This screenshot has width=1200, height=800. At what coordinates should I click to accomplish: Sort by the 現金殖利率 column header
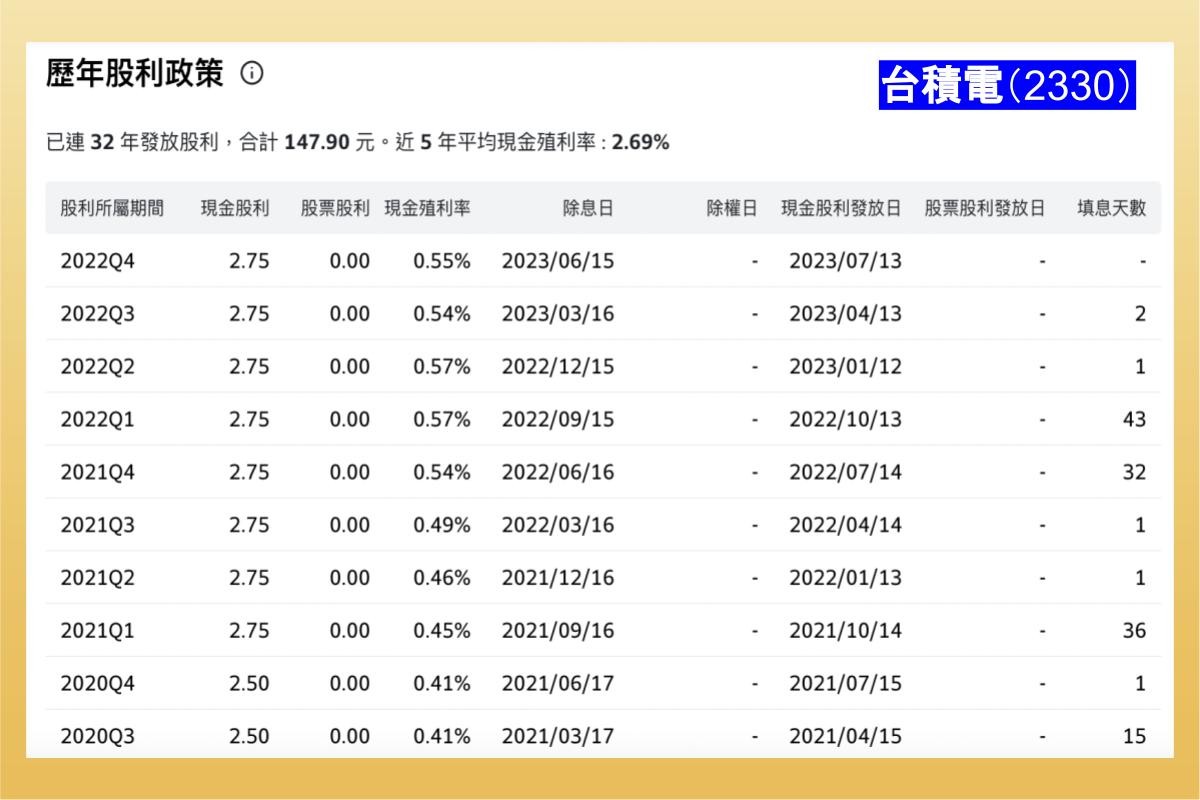pos(426,208)
